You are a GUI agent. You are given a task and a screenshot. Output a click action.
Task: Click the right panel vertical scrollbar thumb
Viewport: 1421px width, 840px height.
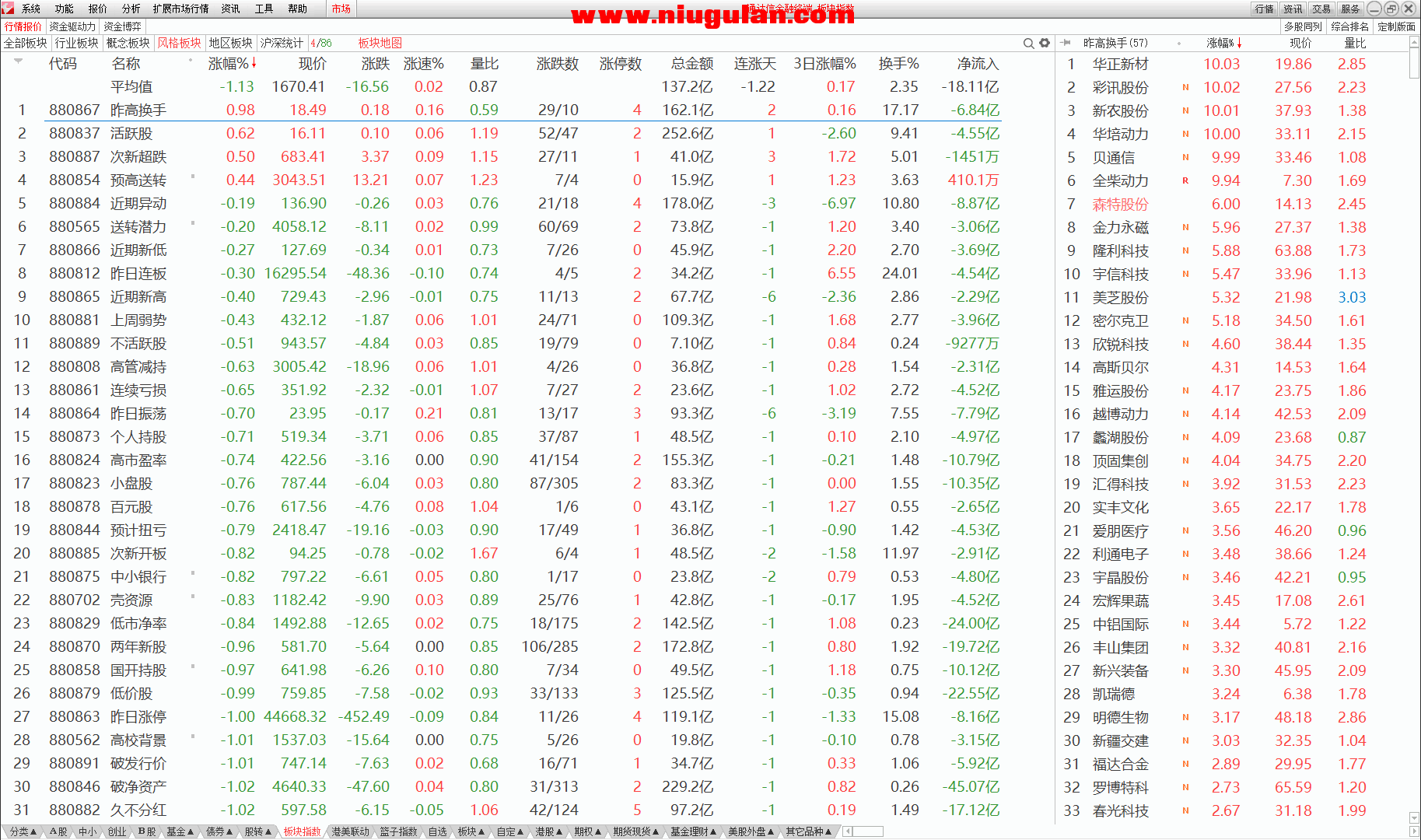click(x=1414, y=65)
